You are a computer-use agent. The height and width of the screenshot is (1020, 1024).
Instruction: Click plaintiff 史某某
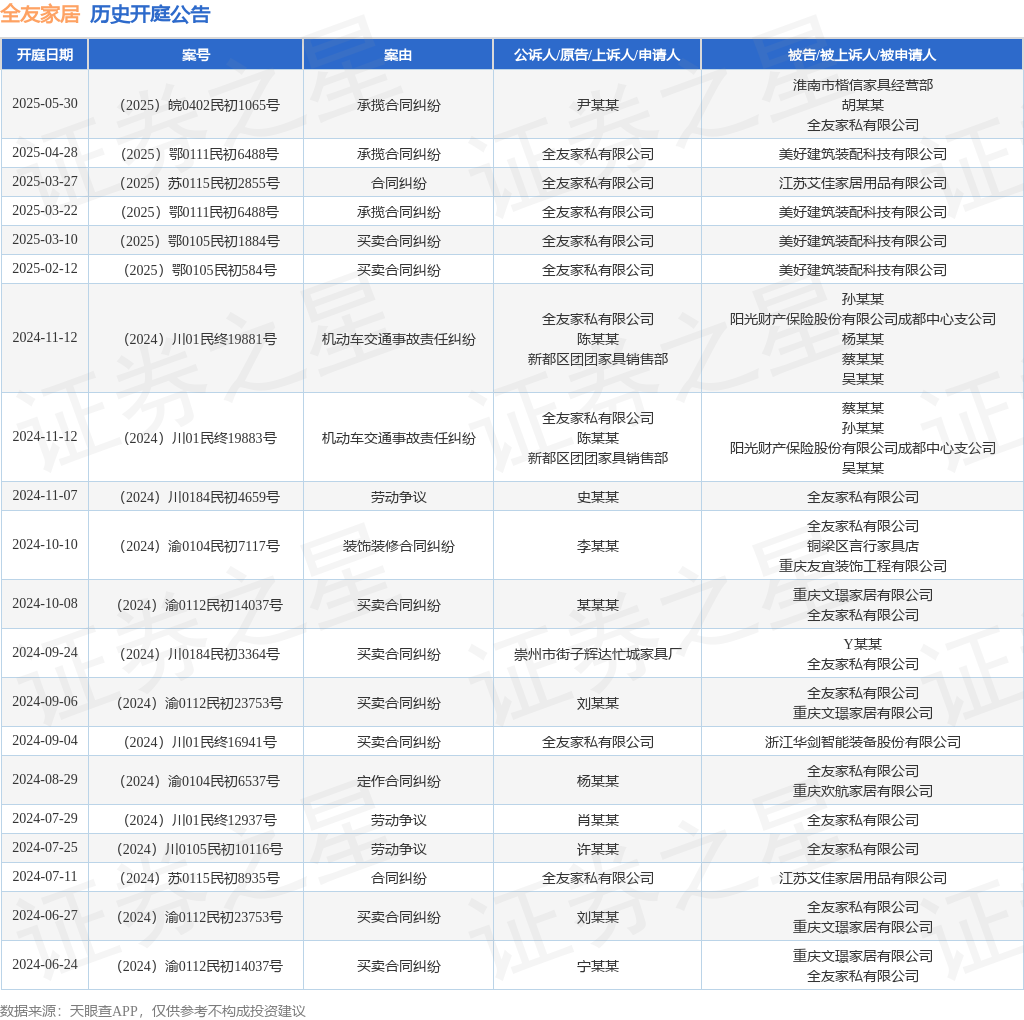pos(598,498)
